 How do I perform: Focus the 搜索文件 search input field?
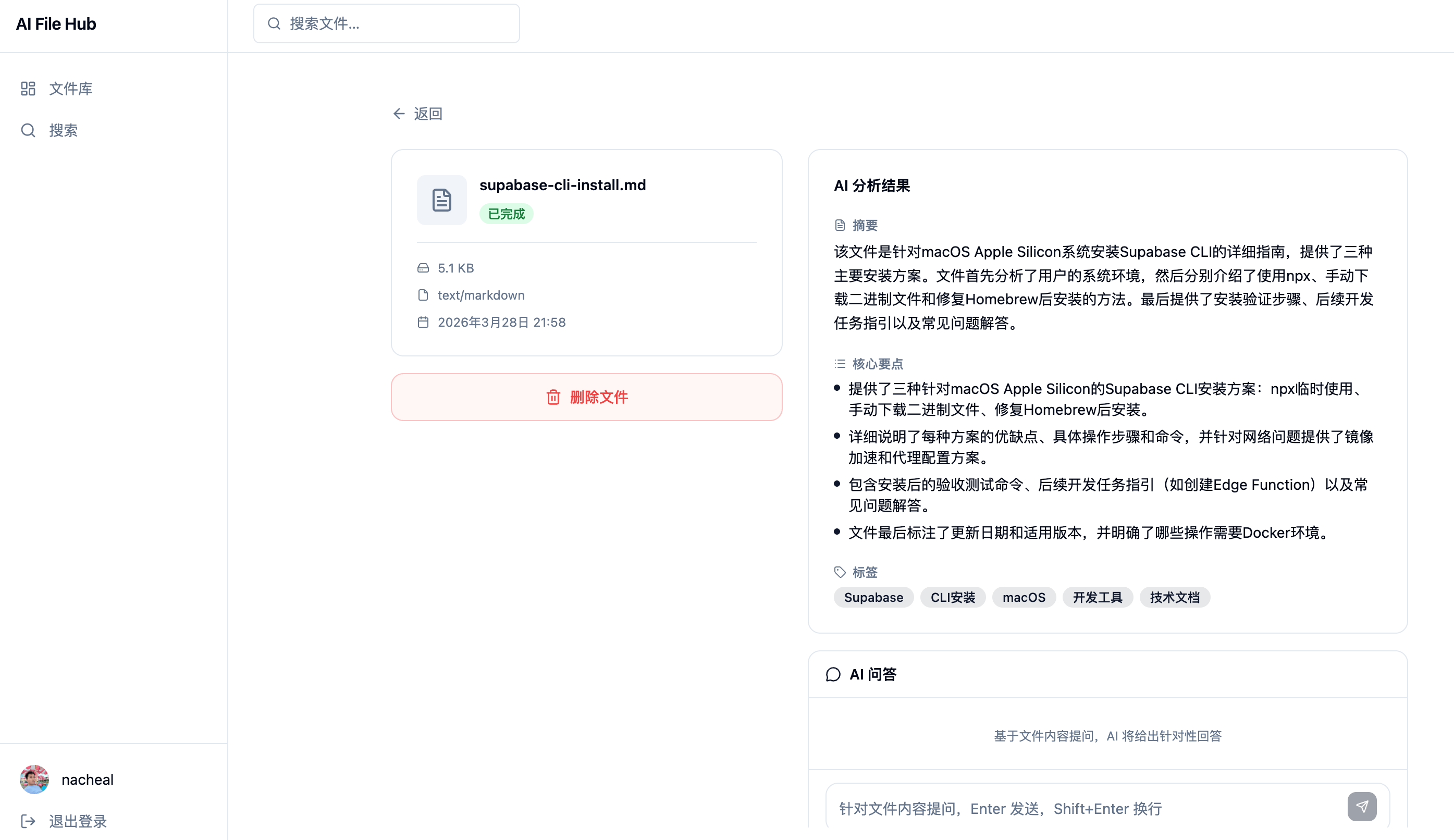tap(387, 23)
